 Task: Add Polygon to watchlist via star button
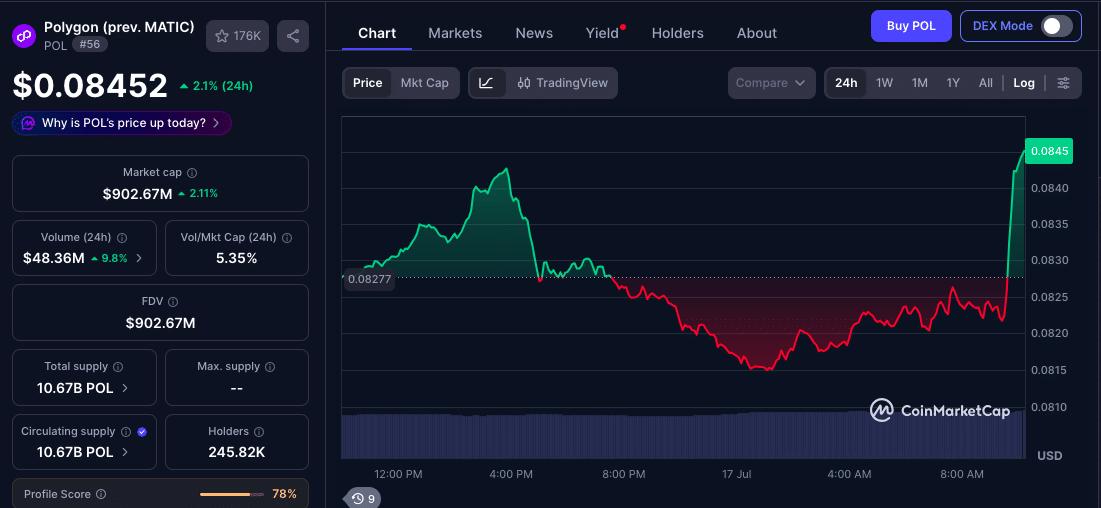(237, 36)
